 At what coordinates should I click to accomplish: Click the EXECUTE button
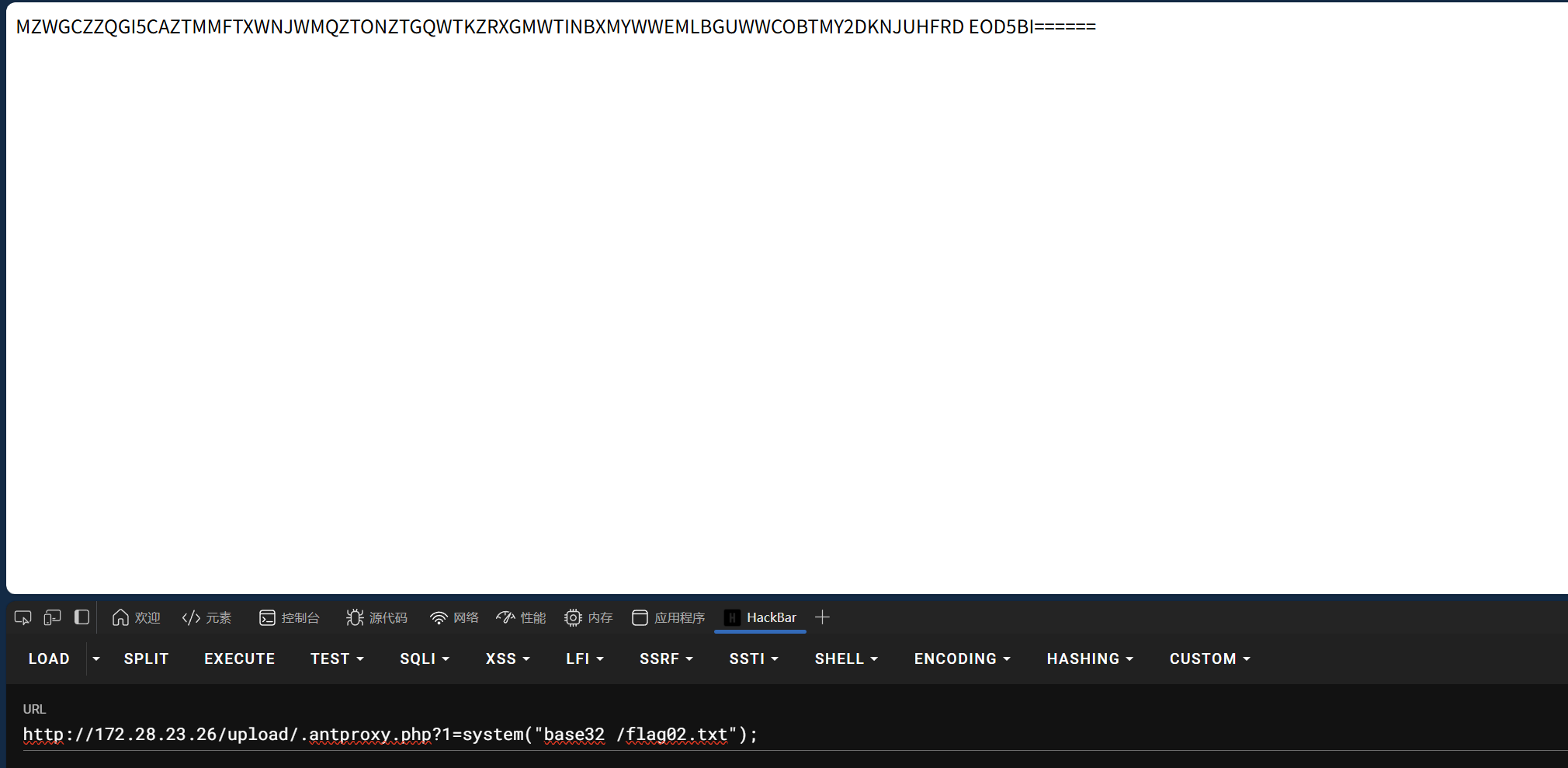[x=240, y=658]
